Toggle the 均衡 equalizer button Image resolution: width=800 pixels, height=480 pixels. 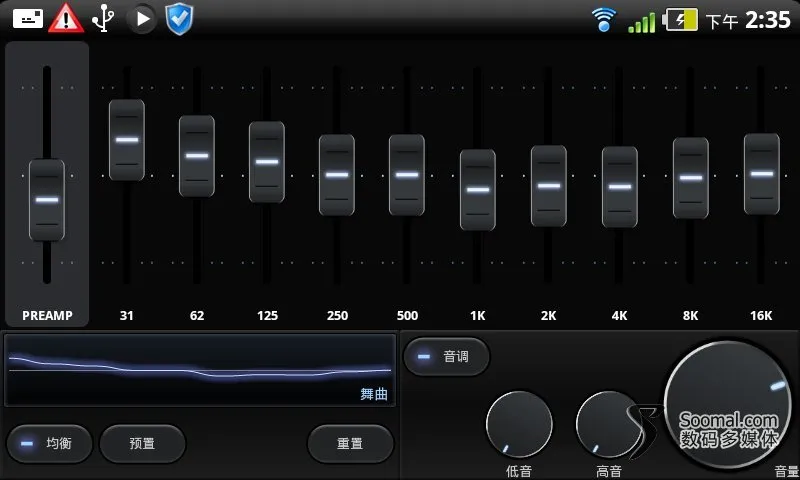pyautogui.click(x=49, y=443)
